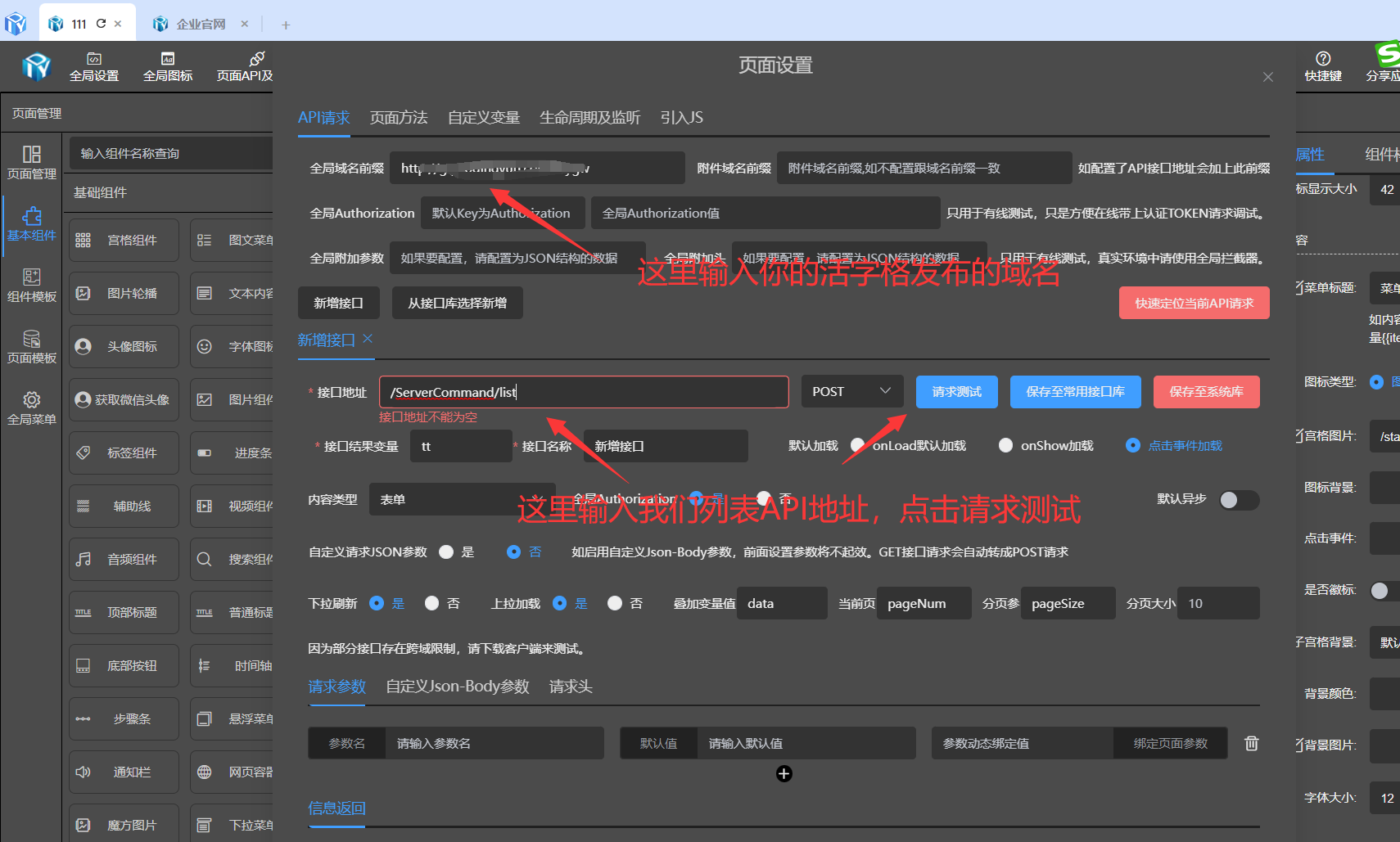Open 快捷键 shortcuts help icon
This screenshot has height=842, width=1400.
tap(1323, 66)
